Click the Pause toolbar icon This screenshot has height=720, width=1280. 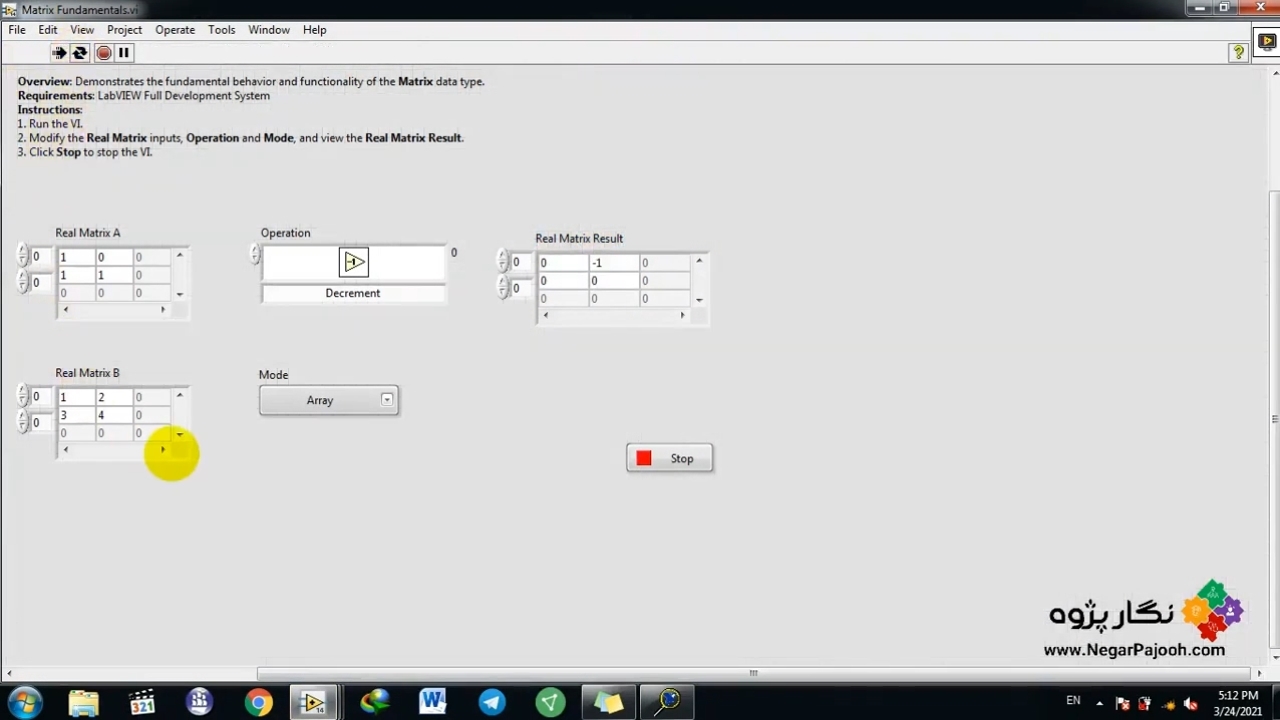coord(124,53)
